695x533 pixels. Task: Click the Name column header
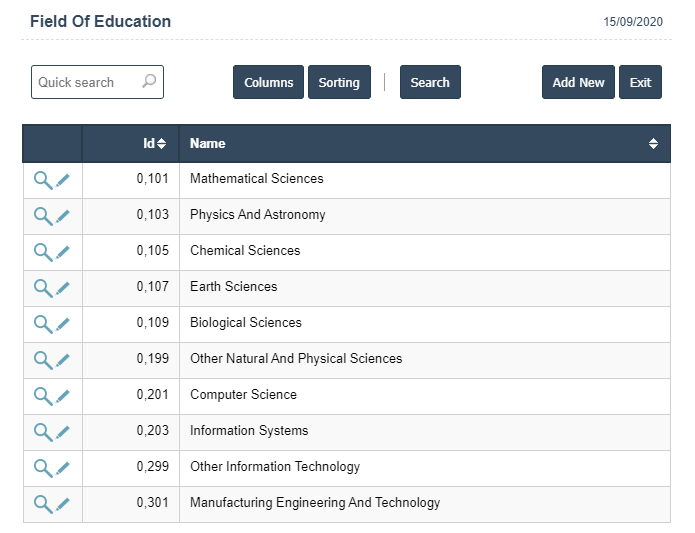coord(208,144)
